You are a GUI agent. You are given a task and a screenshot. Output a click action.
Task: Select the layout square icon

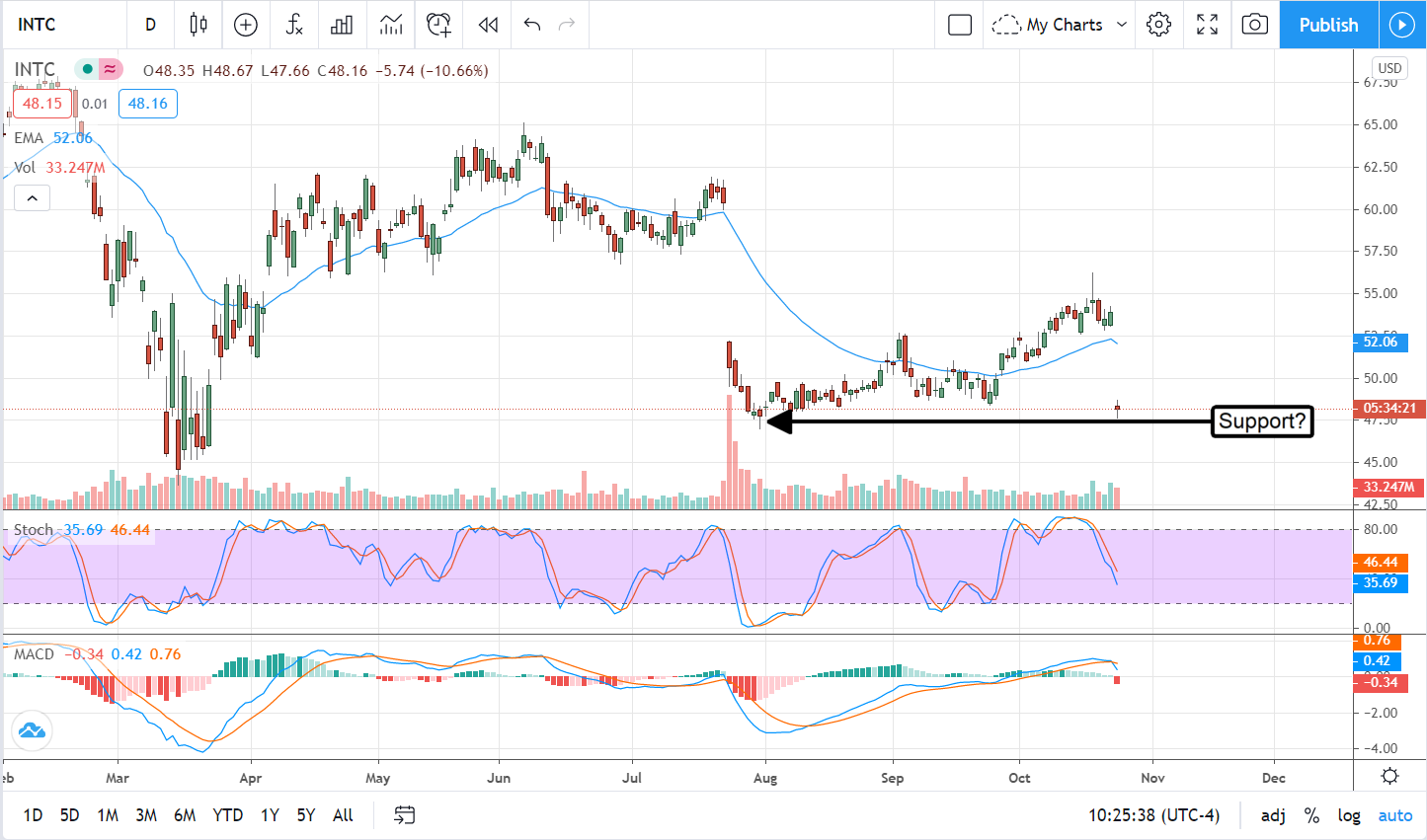pyautogui.click(x=960, y=25)
